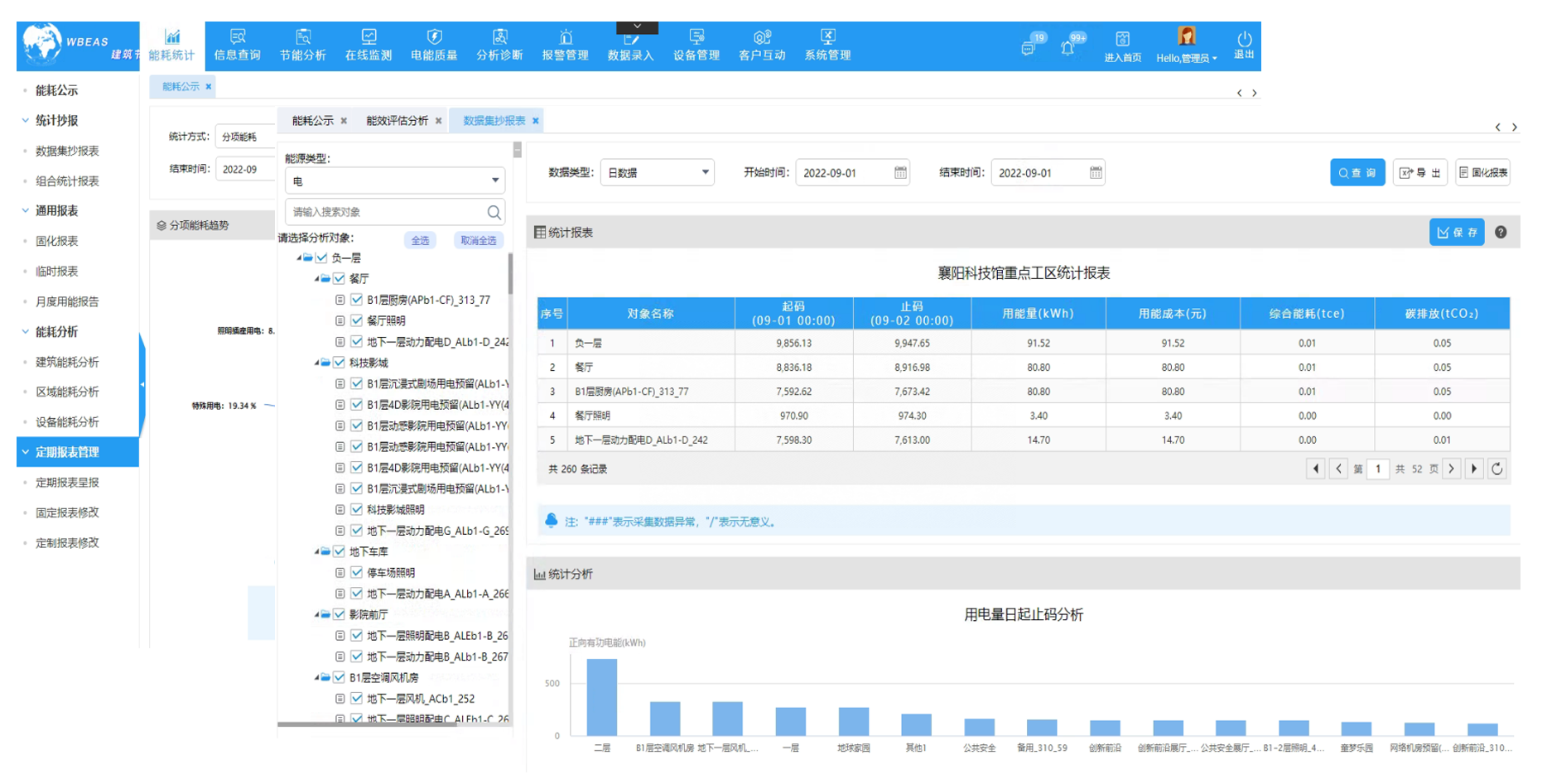1547x784 pixels.
Task: Uncheck the 餐厅照明 checkbox
Action: pos(357,320)
